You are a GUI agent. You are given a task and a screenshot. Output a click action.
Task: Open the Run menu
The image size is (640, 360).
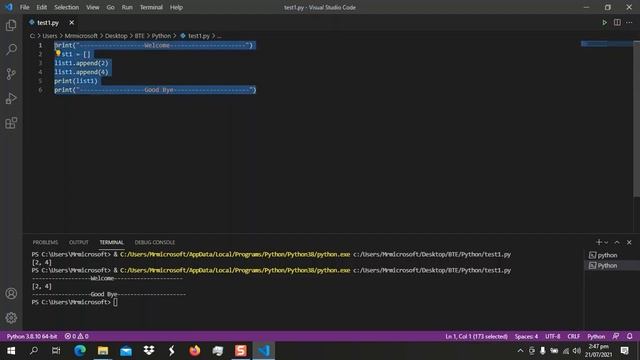(127, 7)
